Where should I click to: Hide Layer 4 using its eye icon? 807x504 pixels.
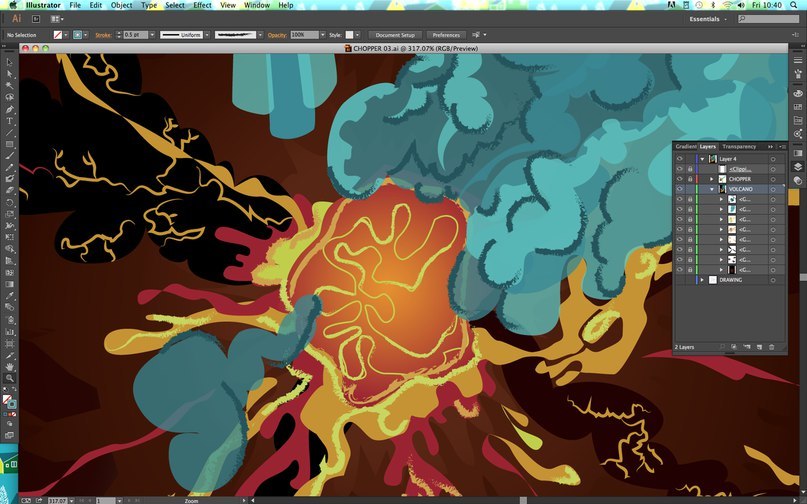click(680, 159)
